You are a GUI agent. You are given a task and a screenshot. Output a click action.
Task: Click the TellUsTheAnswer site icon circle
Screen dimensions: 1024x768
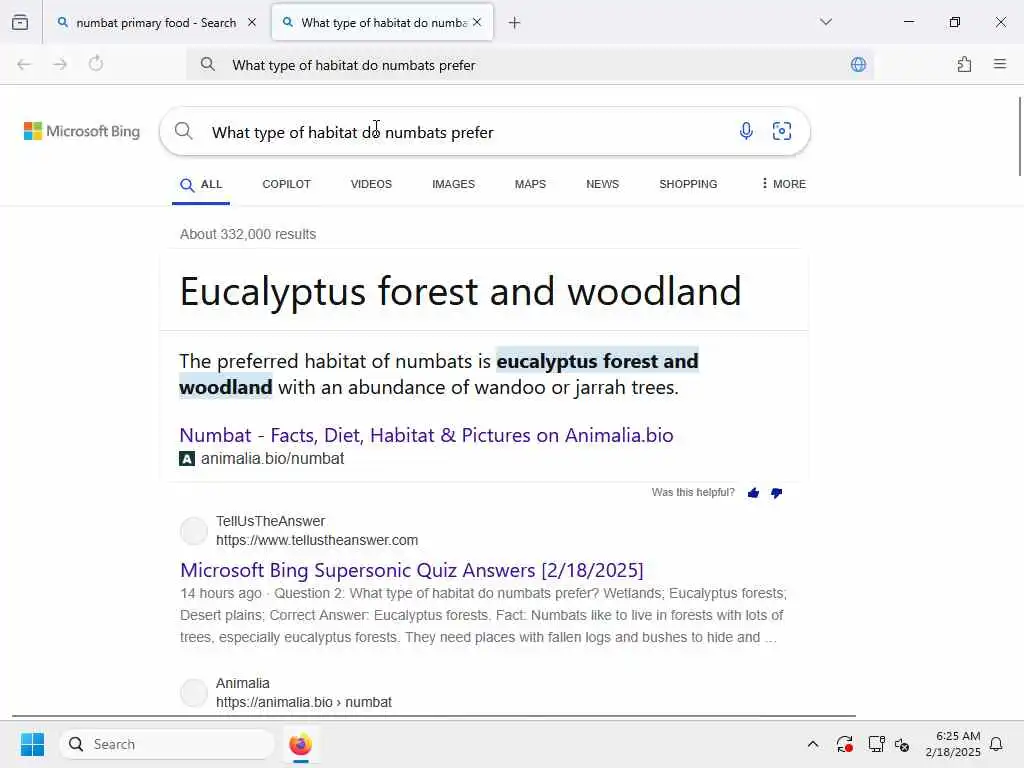194,531
